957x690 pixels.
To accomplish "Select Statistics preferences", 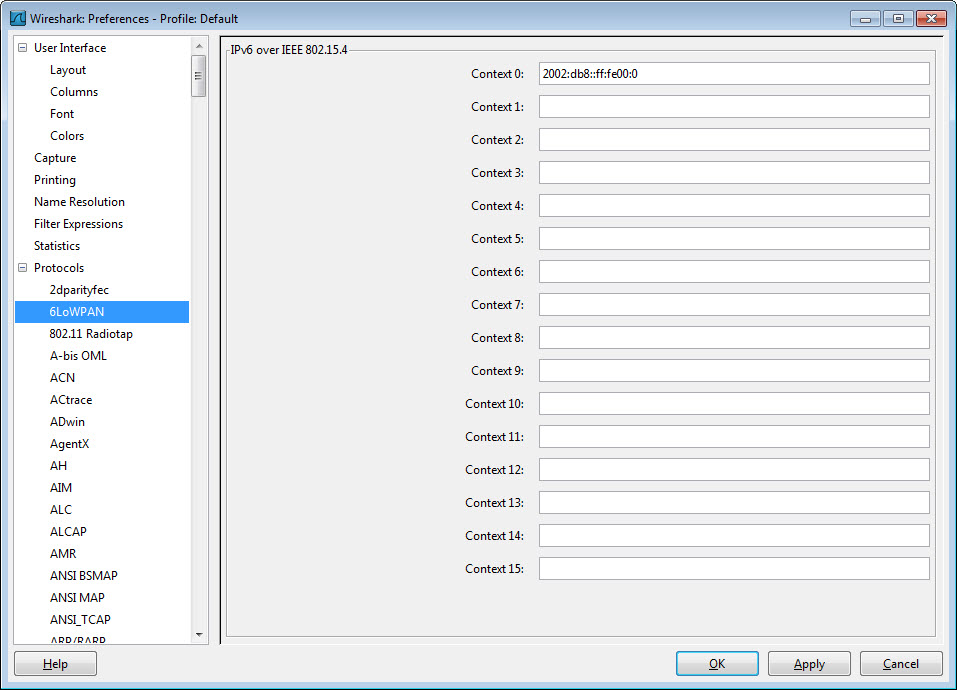I will coord(57,246).
